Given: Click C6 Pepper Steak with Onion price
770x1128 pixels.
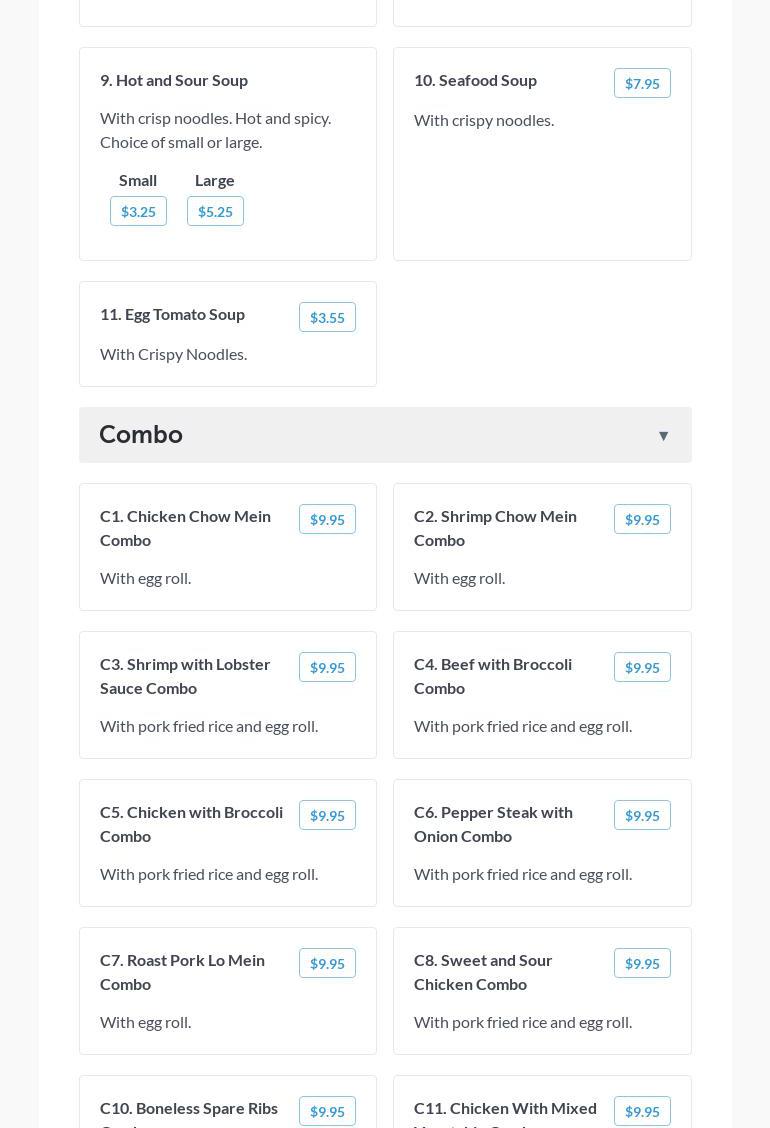Looking at the screenshot, I should tap(642, 815).
